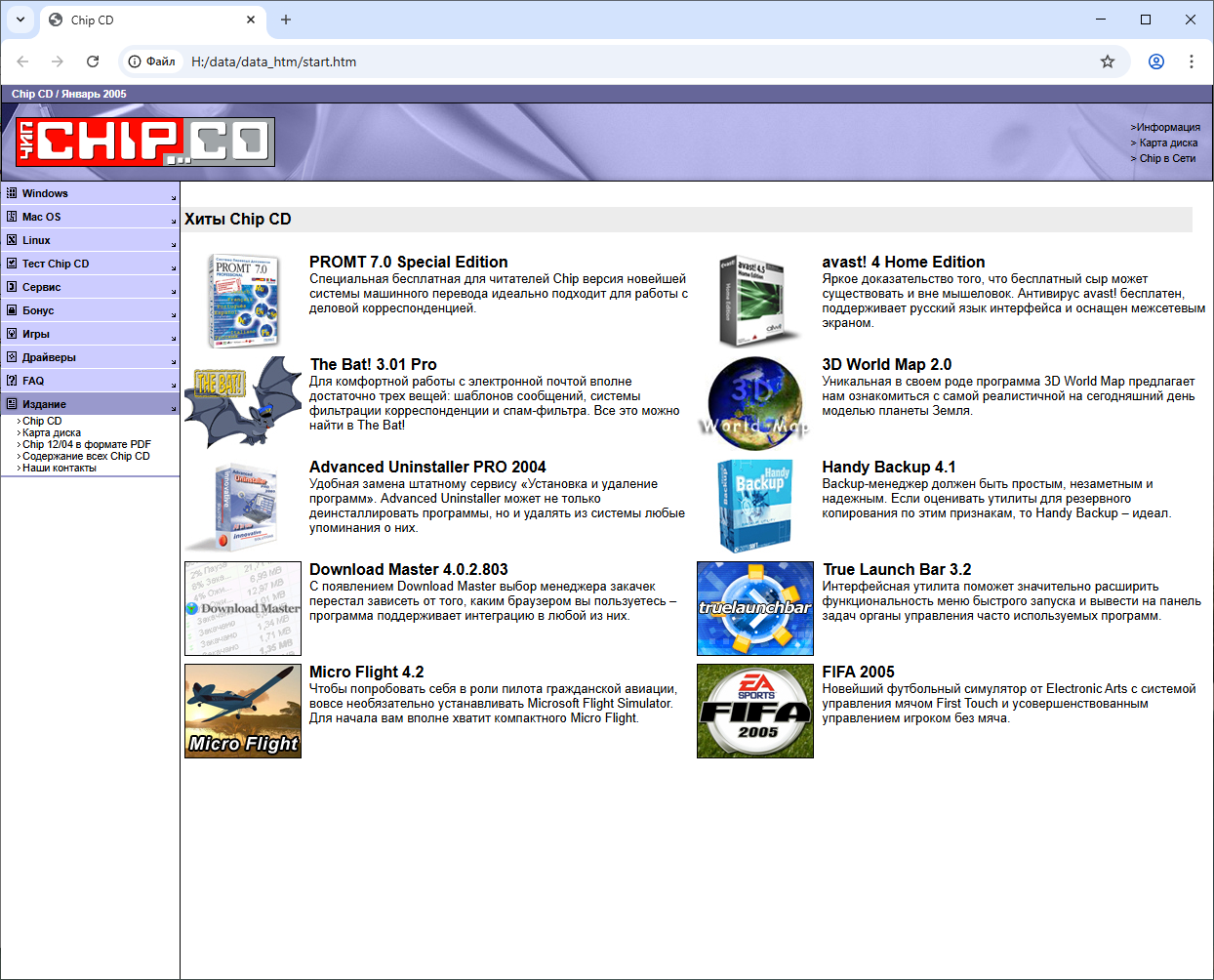The image size is (1214, 980).
Task: Open a new browser tab
Action: click(286, 20)
